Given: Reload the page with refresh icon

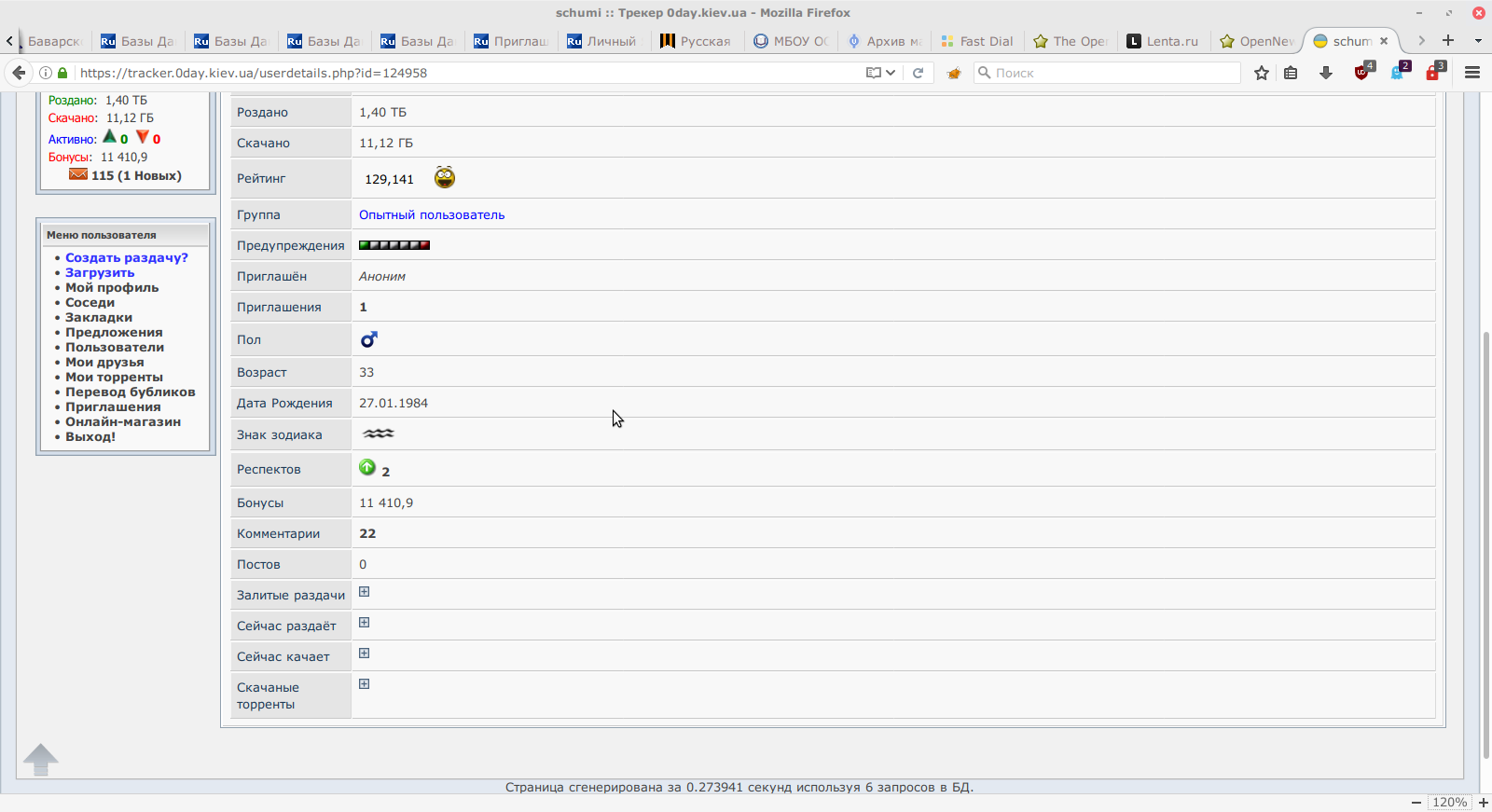Looking at the screenshot, I should (x=918, y=73).
